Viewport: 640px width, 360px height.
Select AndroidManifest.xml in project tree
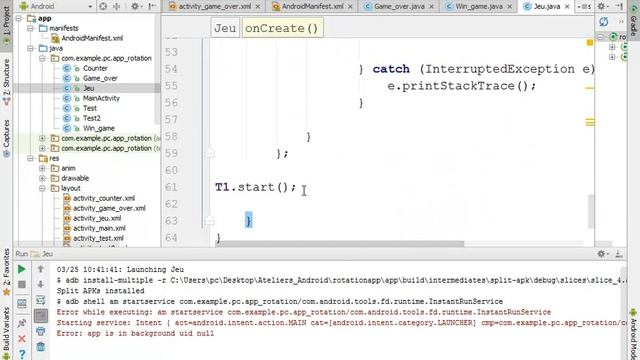pos(87,38)
